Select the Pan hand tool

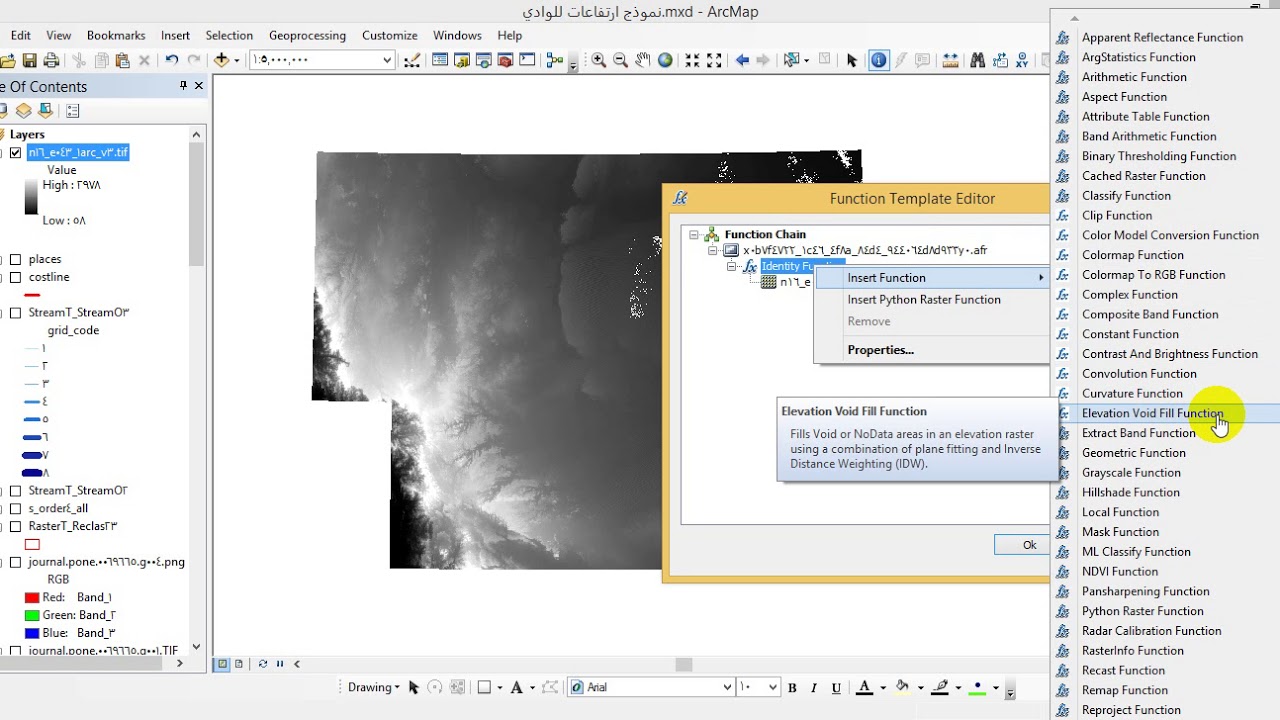click(643, 60)
